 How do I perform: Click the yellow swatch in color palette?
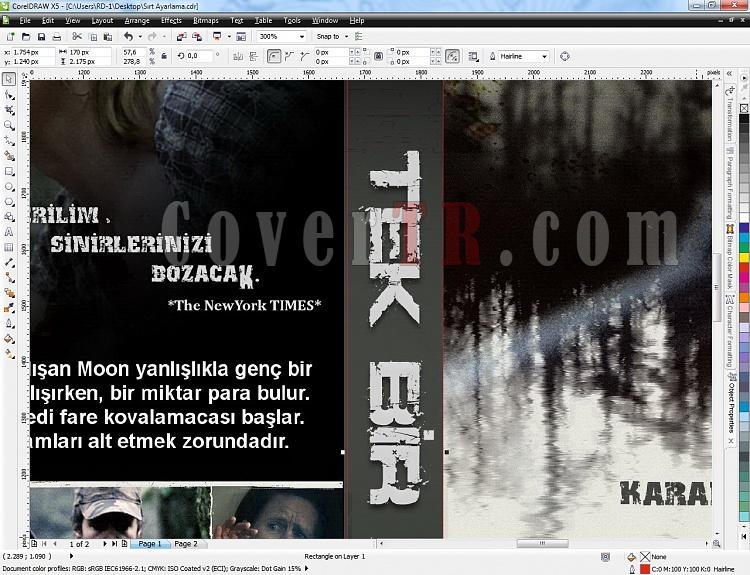pyautogui.click(x=744, y=257)
